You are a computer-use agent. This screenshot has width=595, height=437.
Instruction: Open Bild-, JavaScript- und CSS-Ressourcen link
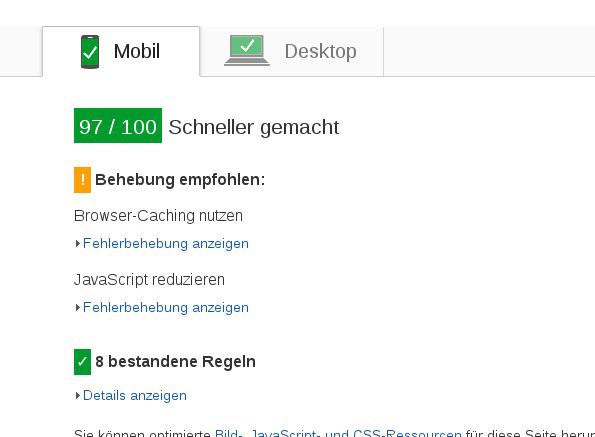coord(338,433)
